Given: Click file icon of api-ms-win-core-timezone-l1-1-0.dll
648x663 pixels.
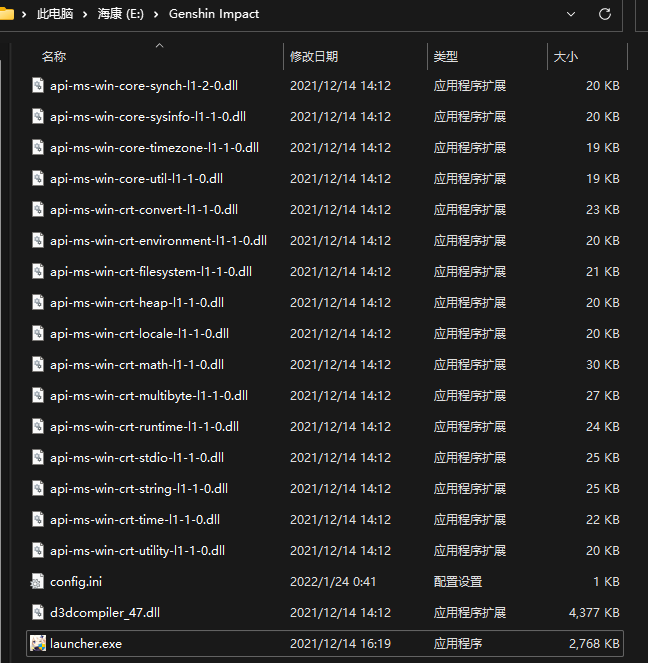Looking at the screenshot, I should pyautogui.click(x=38, y=147).
